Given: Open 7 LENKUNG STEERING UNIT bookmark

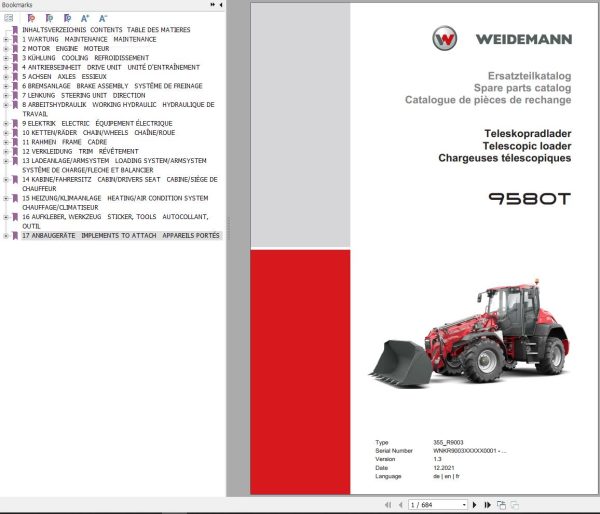Looking at the screenshot, I should (83, 95).
